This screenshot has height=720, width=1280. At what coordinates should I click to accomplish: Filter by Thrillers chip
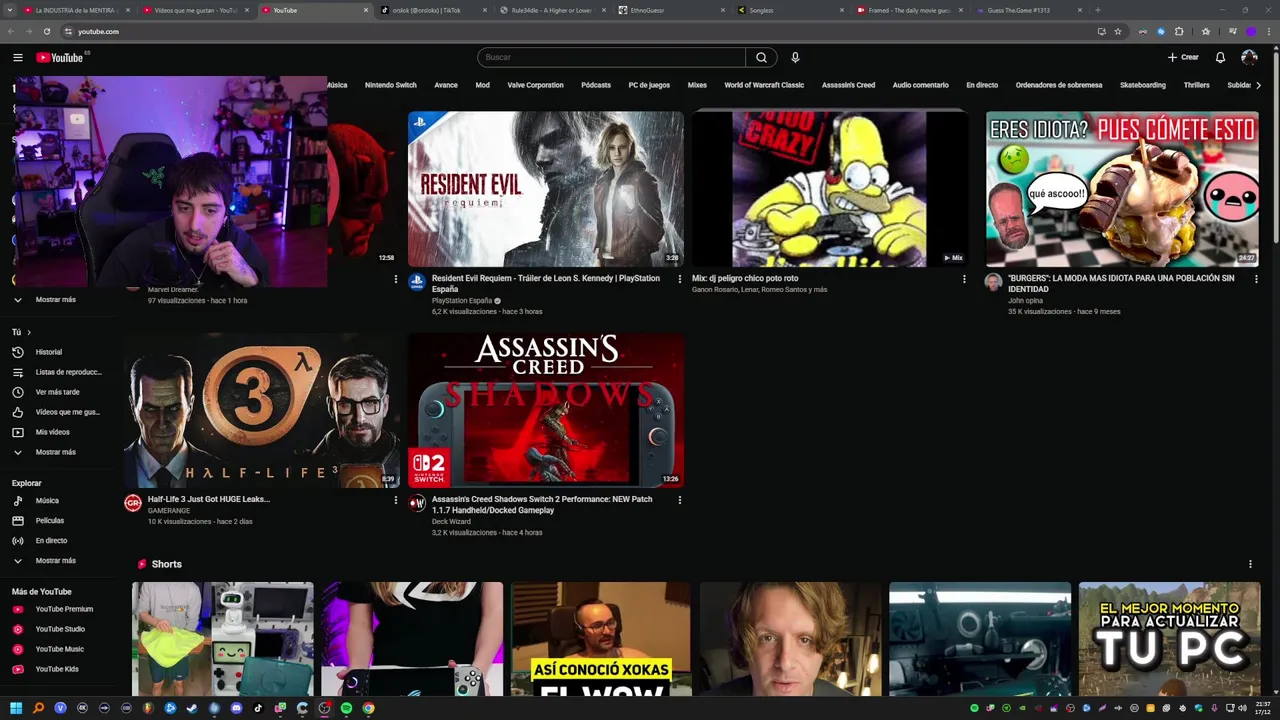click(1196, 85)
